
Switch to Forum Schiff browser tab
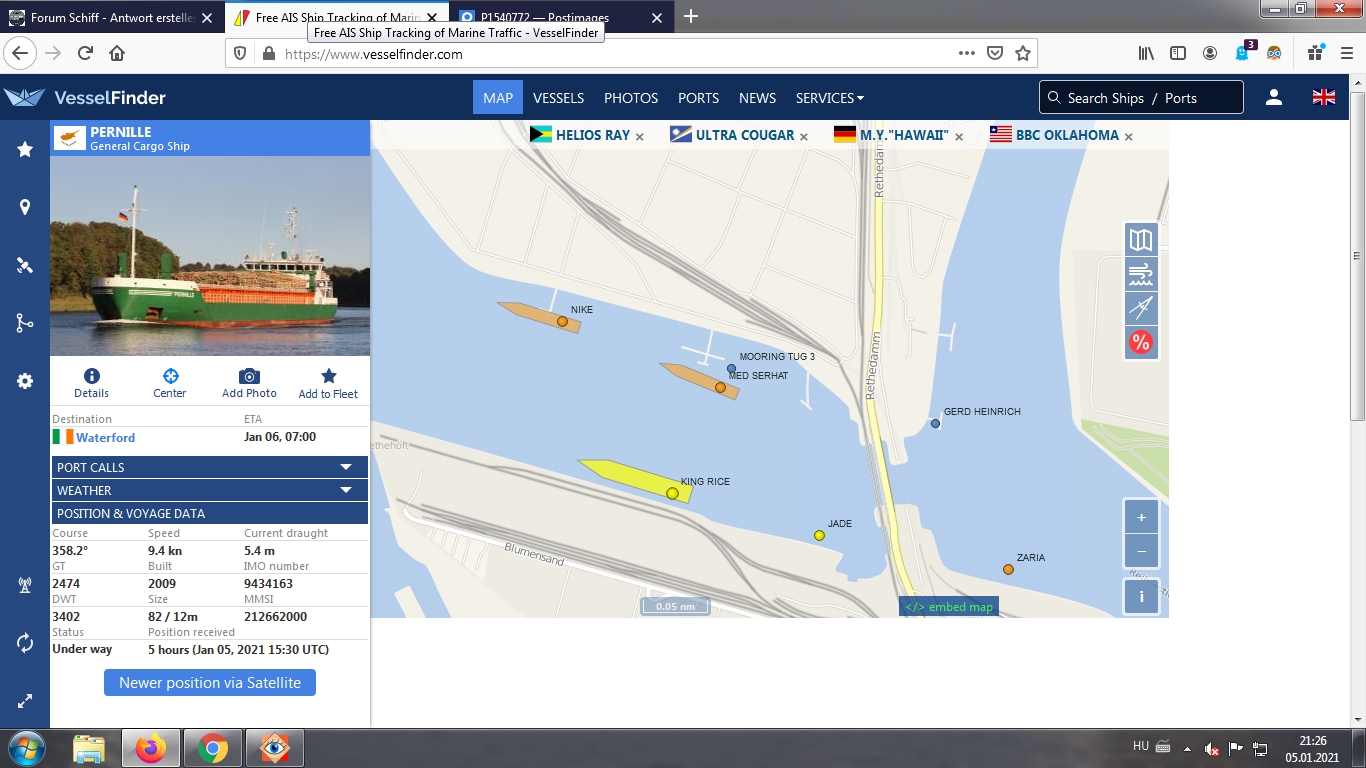111,17
